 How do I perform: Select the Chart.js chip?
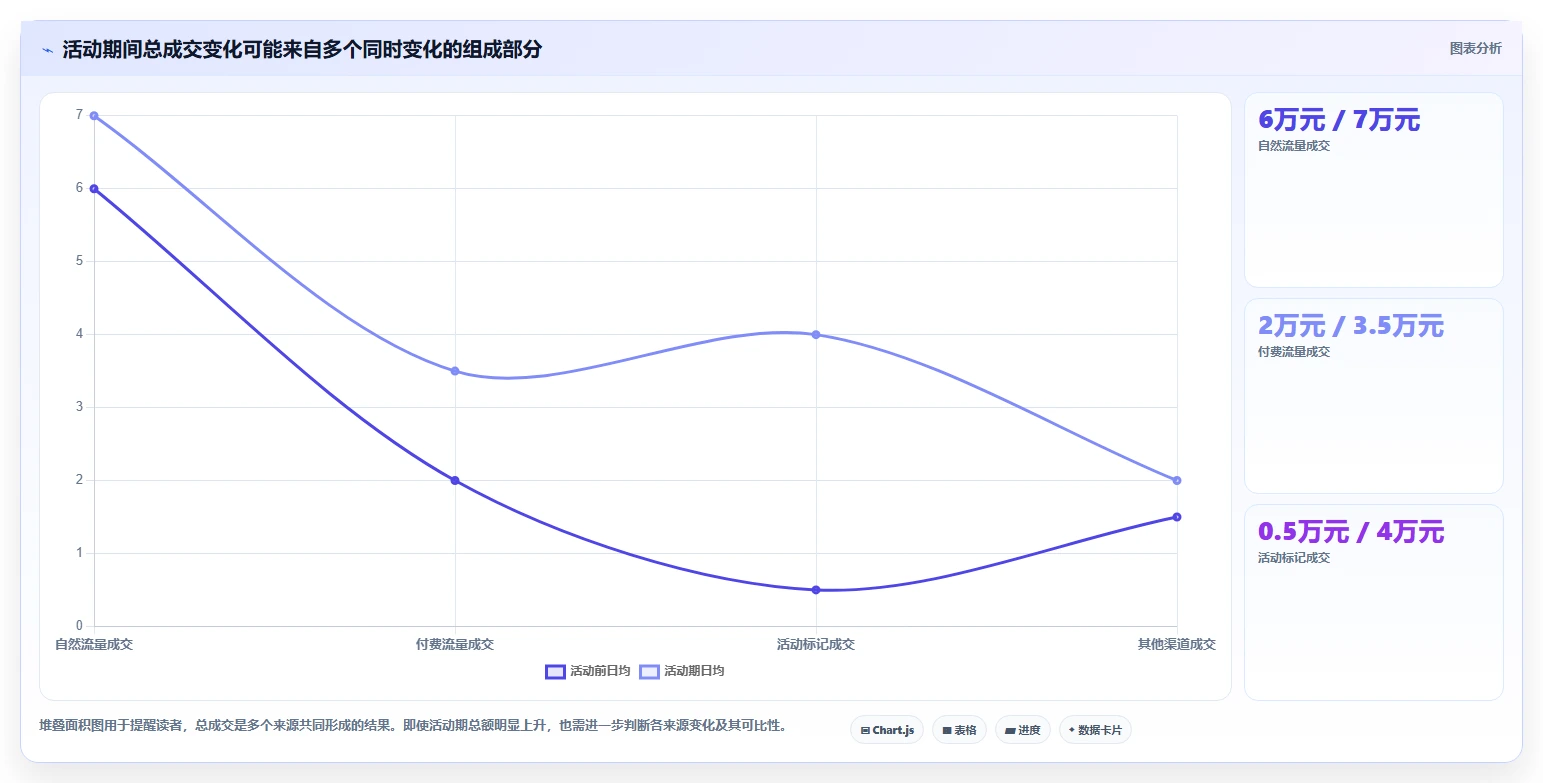tap(887, 730)
